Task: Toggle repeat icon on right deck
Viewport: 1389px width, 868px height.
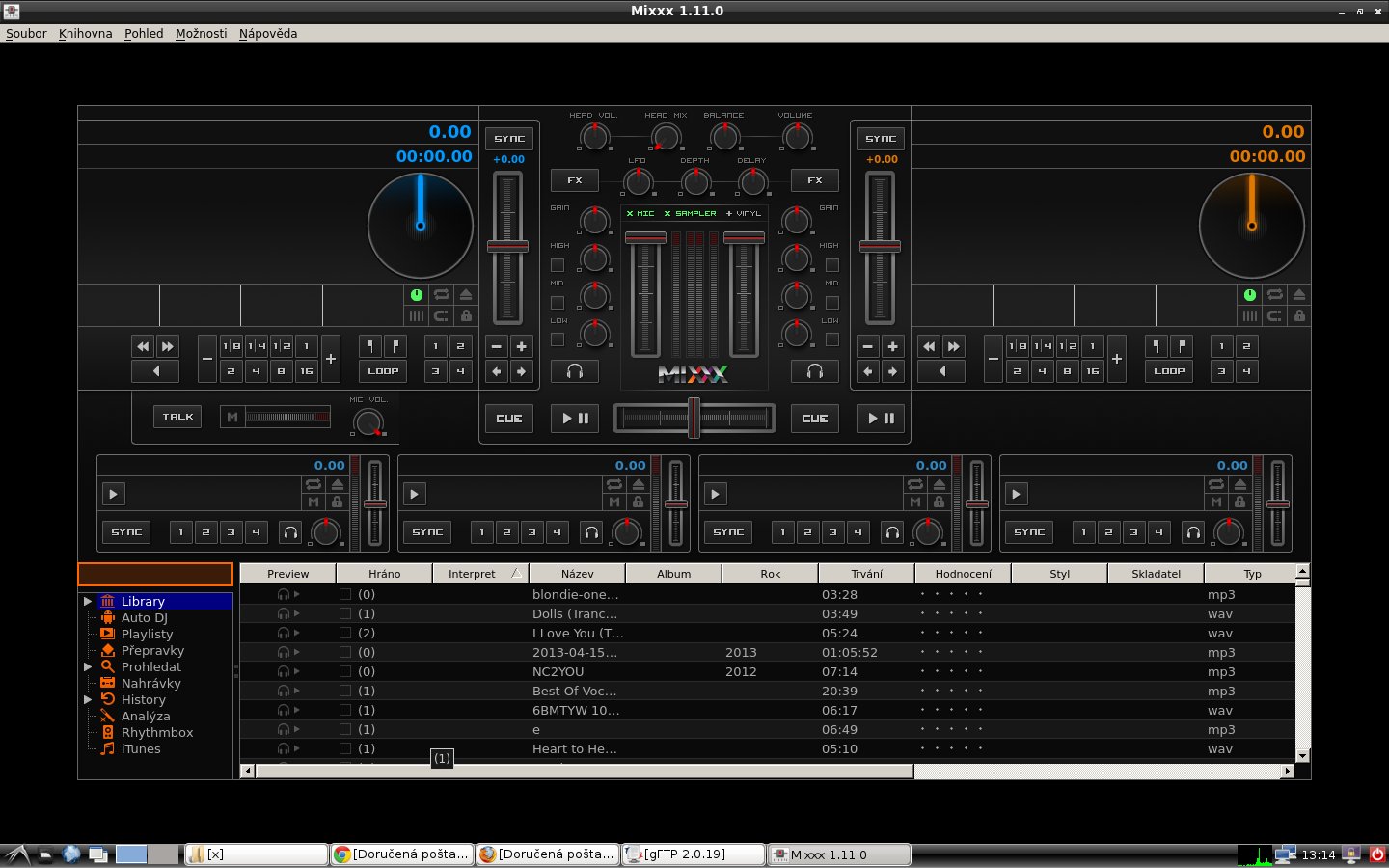Action: [1274, 295]
